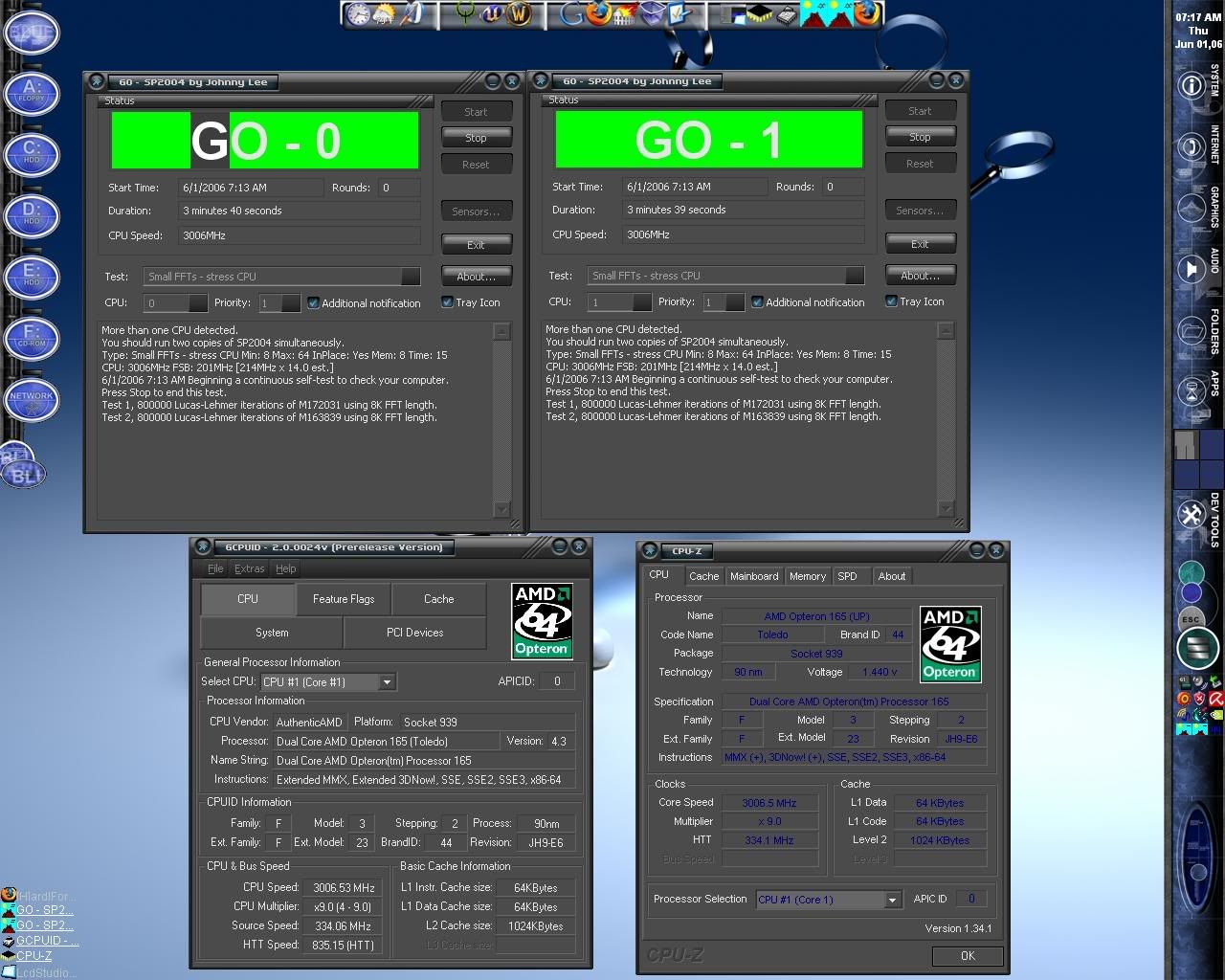
Task: Click Exit in GO - 1 window
Action: [x=920, y=244]
